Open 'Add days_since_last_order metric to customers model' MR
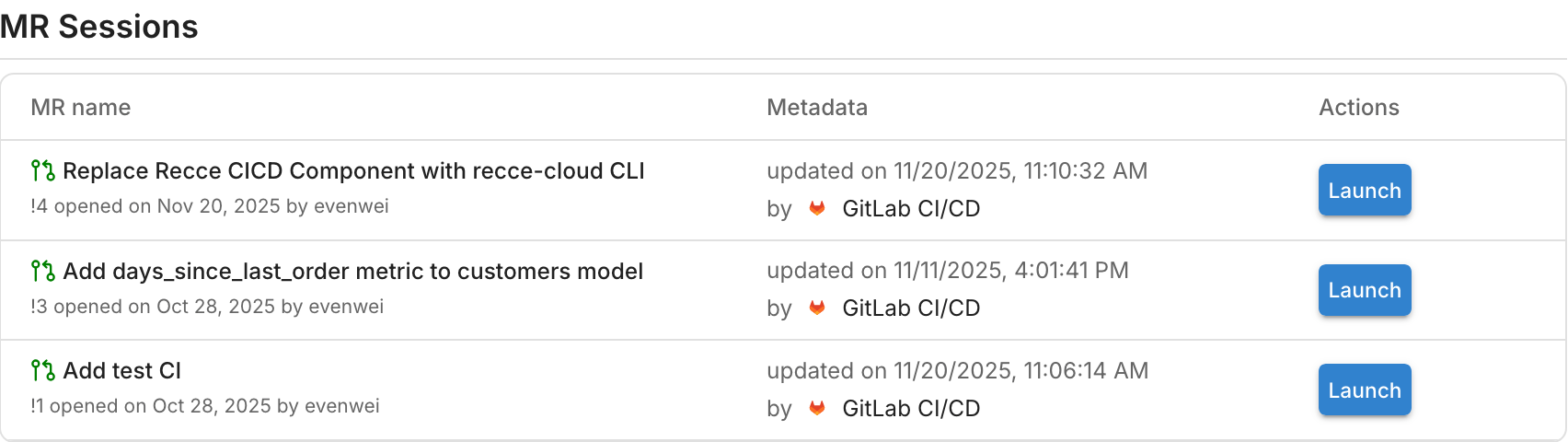The width and height of the screenshot is (1568, 442). pyautogui.click(x=352, y=271)
